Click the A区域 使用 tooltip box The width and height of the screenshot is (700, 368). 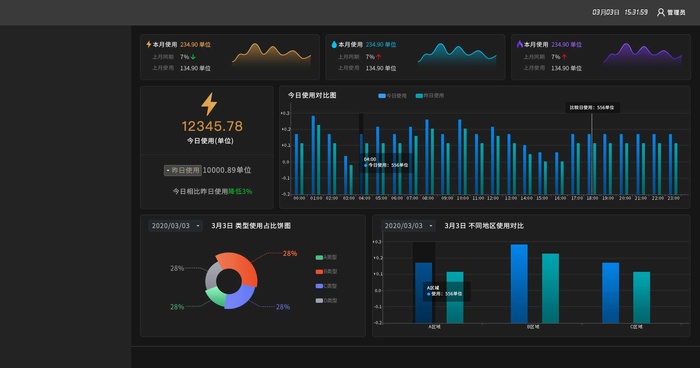point(446,291)
